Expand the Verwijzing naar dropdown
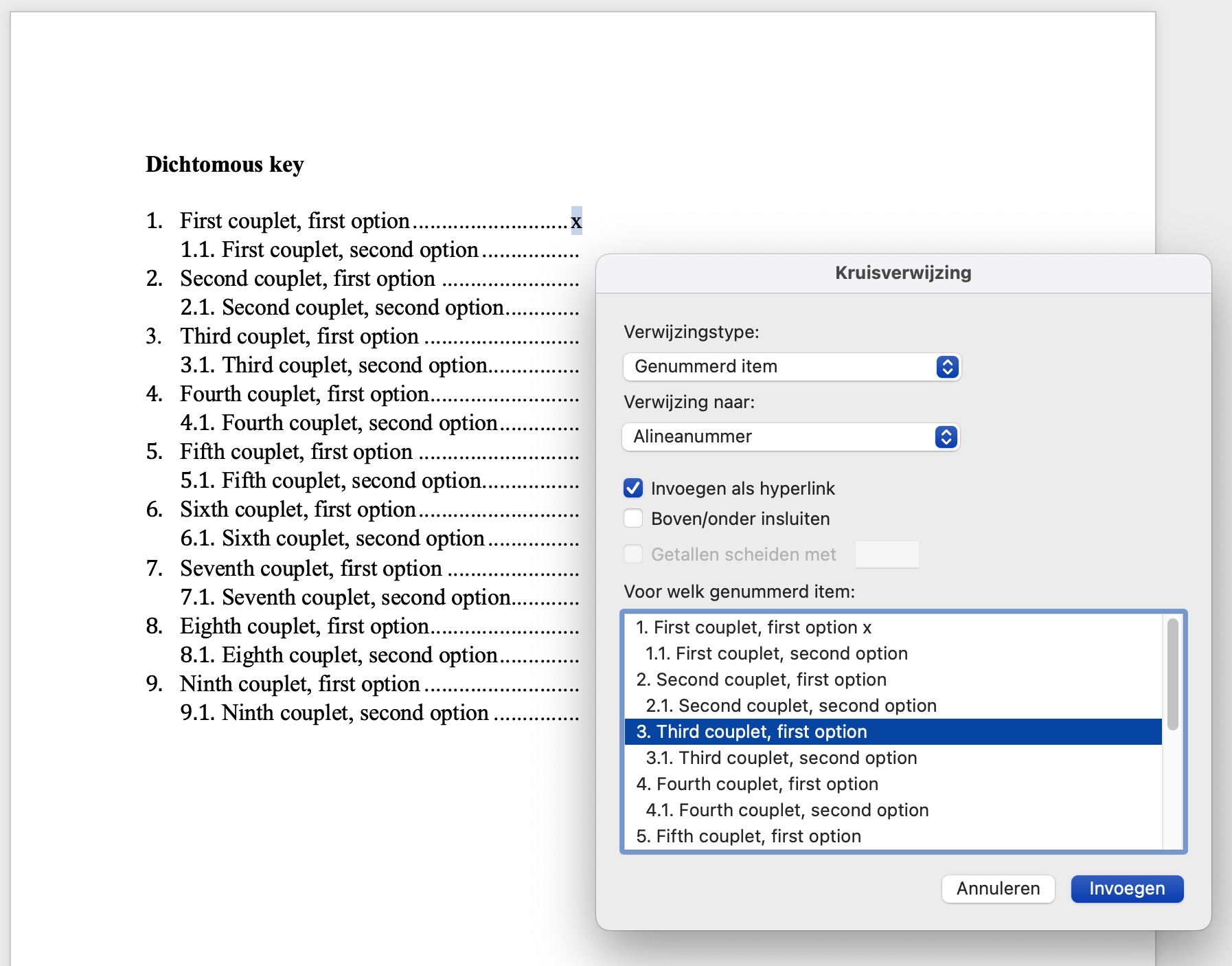Image resolution: width=1232 pixels, height=966 pixels. [790, 437]
